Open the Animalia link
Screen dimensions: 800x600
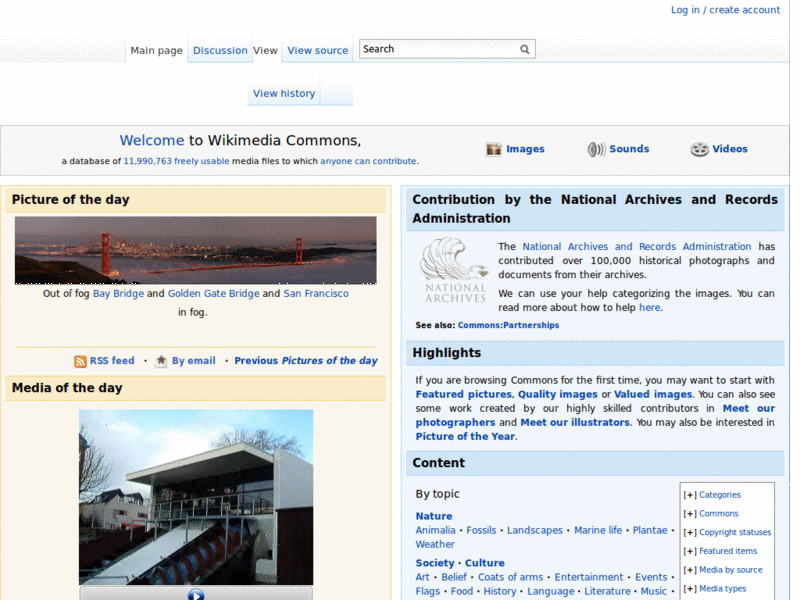[435, 531]
